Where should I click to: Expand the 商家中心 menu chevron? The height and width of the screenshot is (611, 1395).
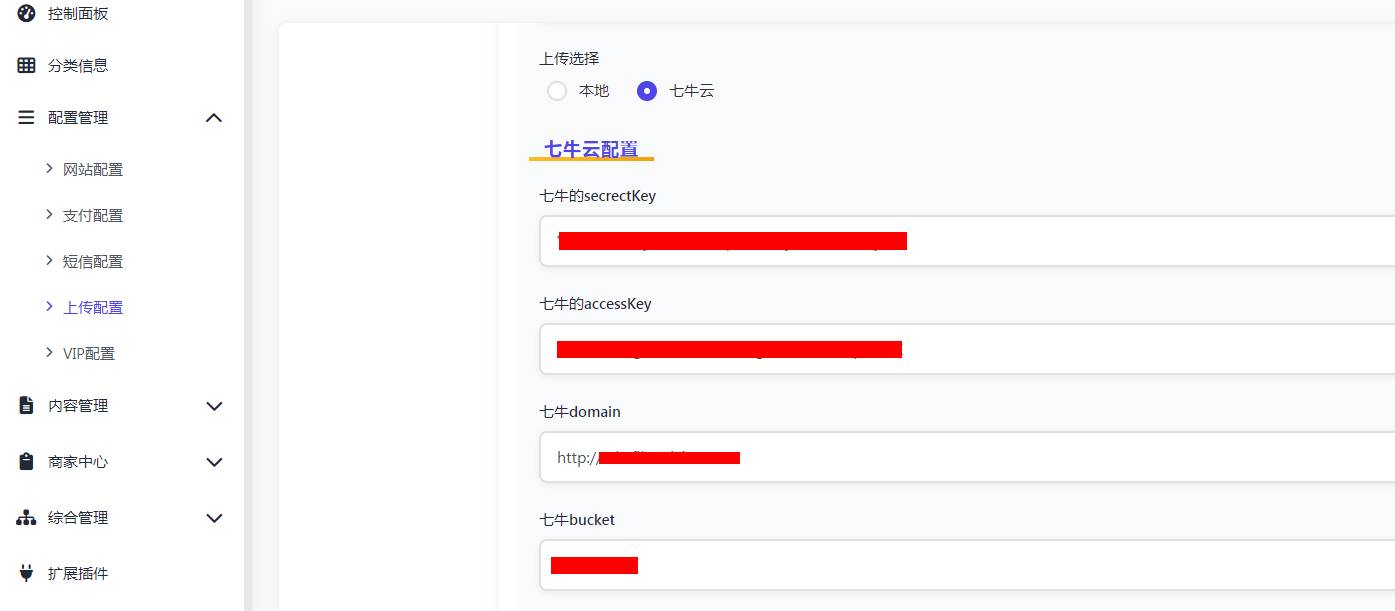213,462
